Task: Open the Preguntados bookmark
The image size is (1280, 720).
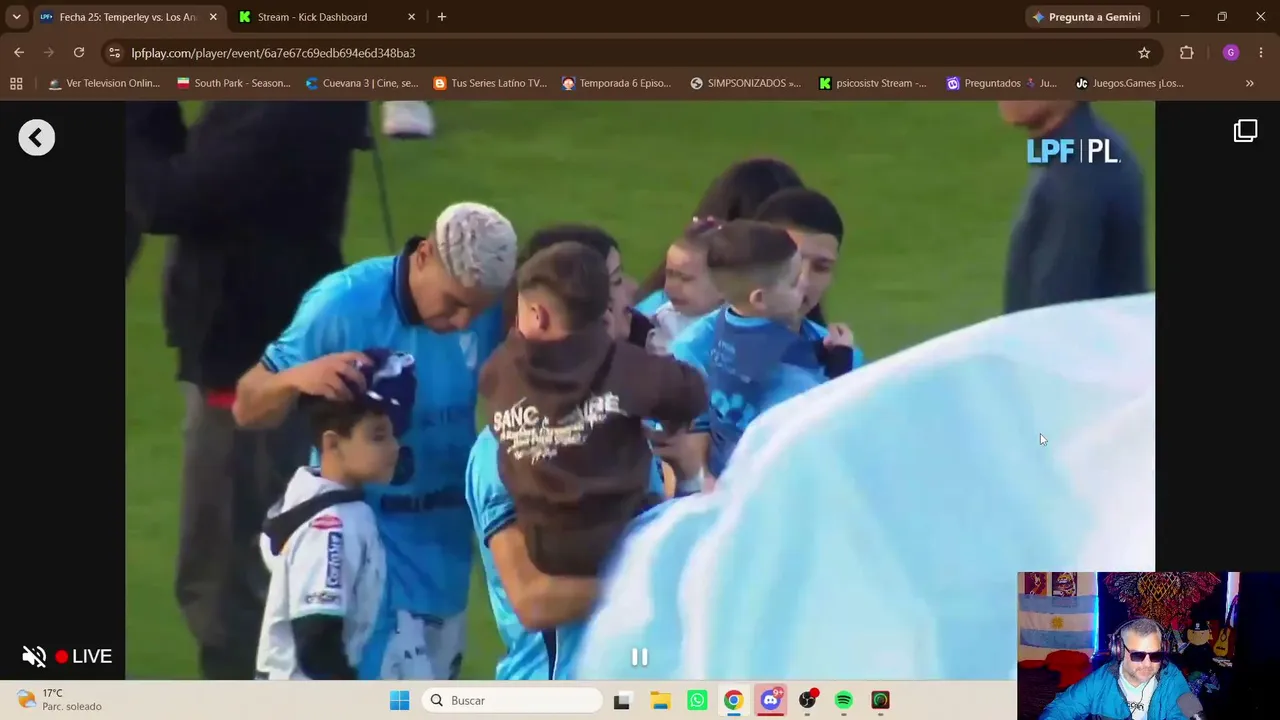Action: click(x=1002, y=83)
